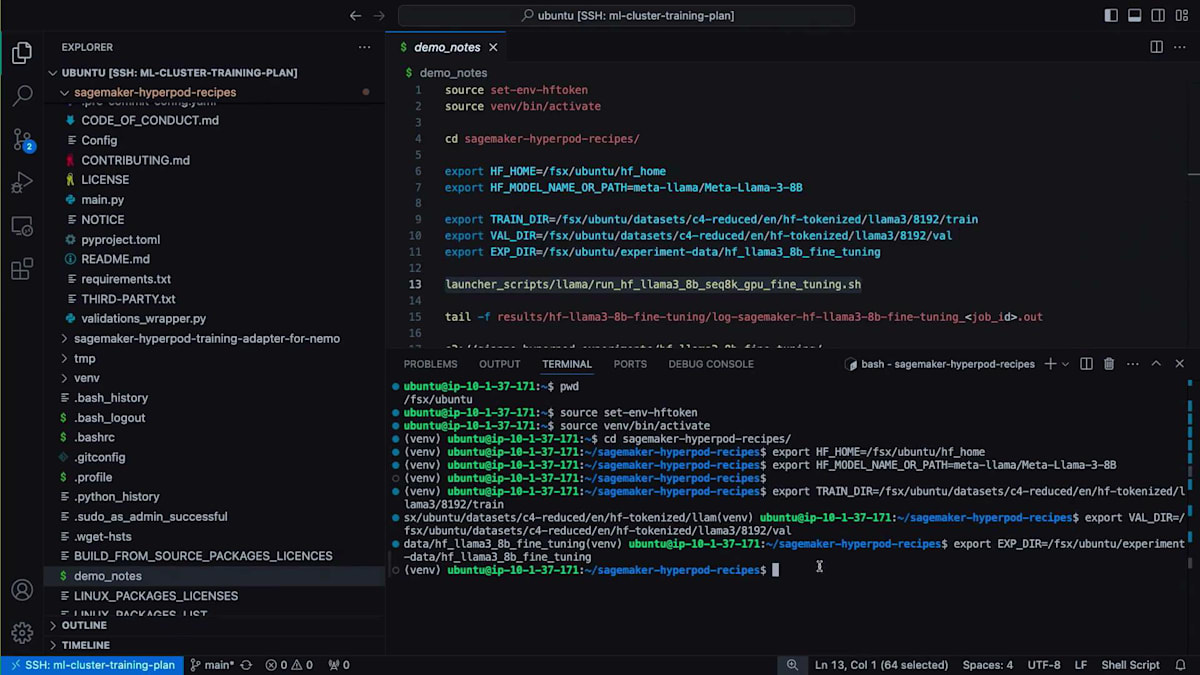Toggle bottom panel layout icon

click(x=1135, y=15)
